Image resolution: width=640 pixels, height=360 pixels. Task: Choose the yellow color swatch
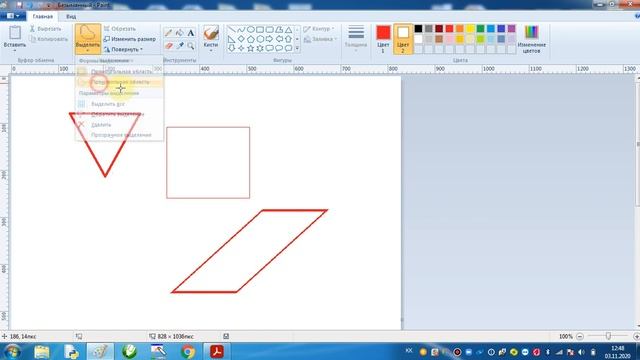[x=470, y=29]
